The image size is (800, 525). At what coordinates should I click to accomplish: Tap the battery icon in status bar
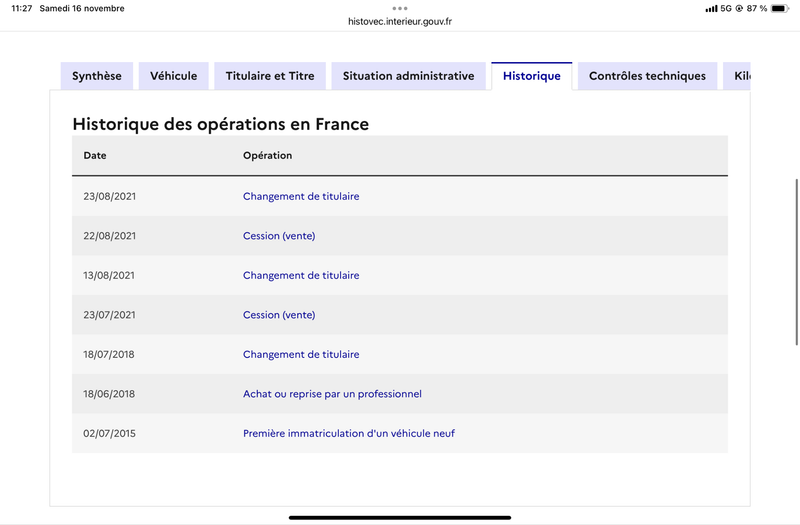point(780,8)
